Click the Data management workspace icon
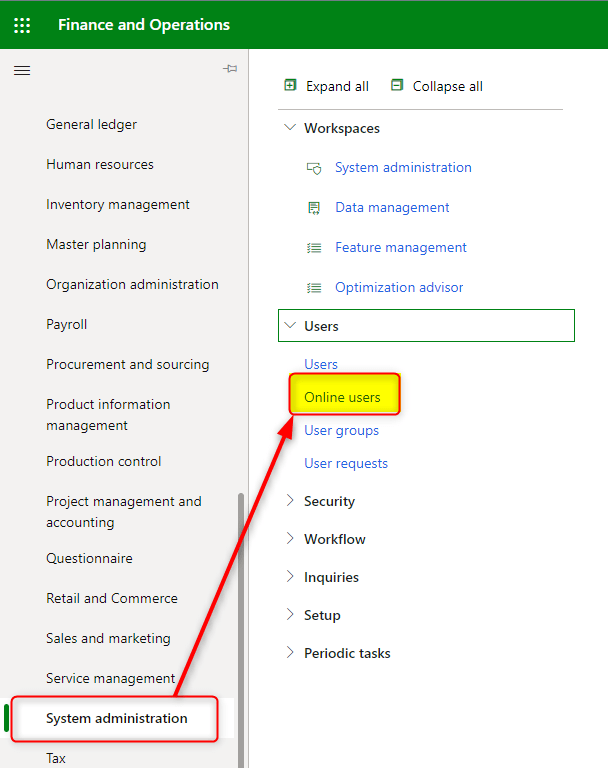 click(x=314, y=208)
